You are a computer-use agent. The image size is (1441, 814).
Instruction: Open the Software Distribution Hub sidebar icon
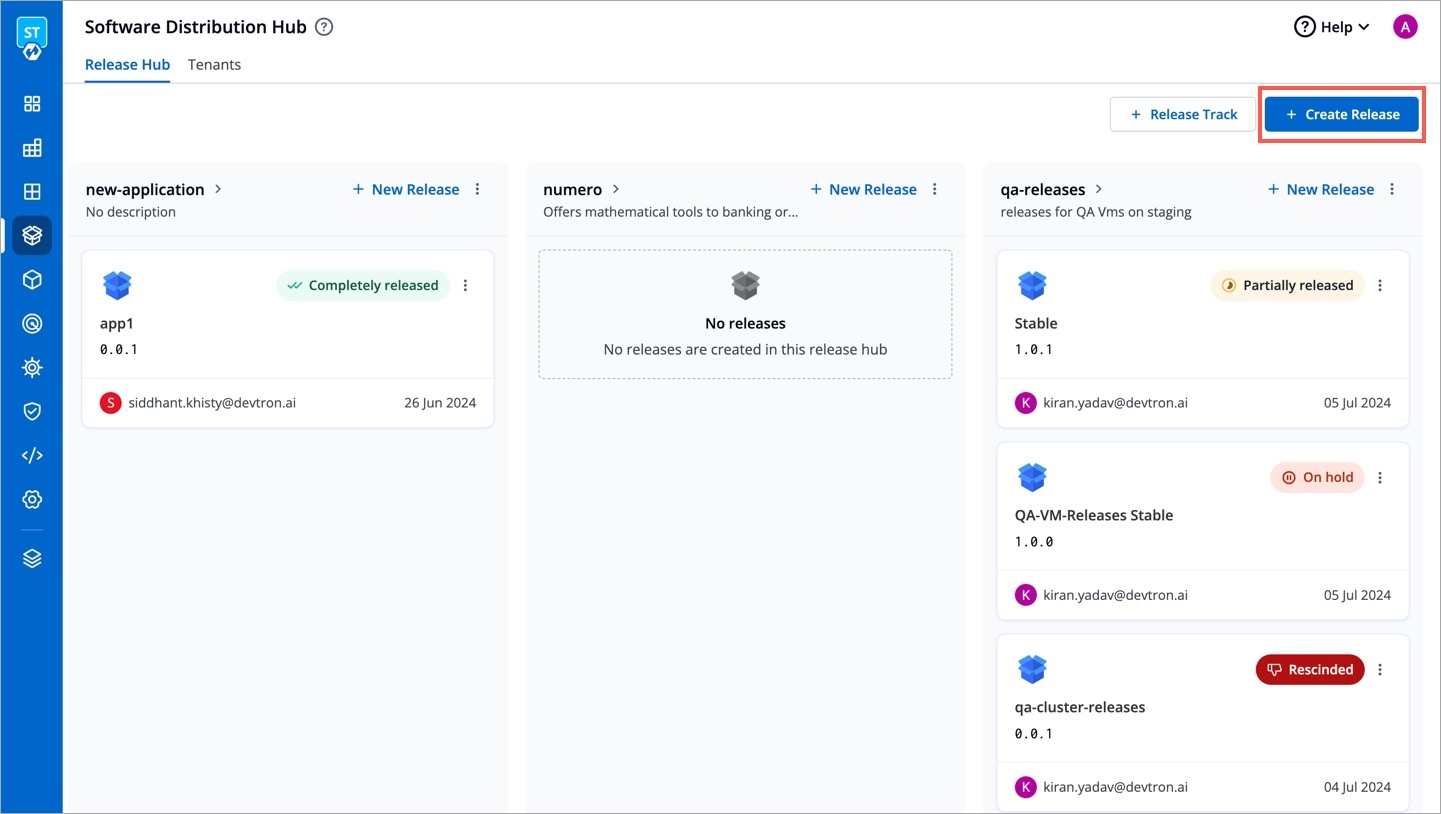point(32,236)
